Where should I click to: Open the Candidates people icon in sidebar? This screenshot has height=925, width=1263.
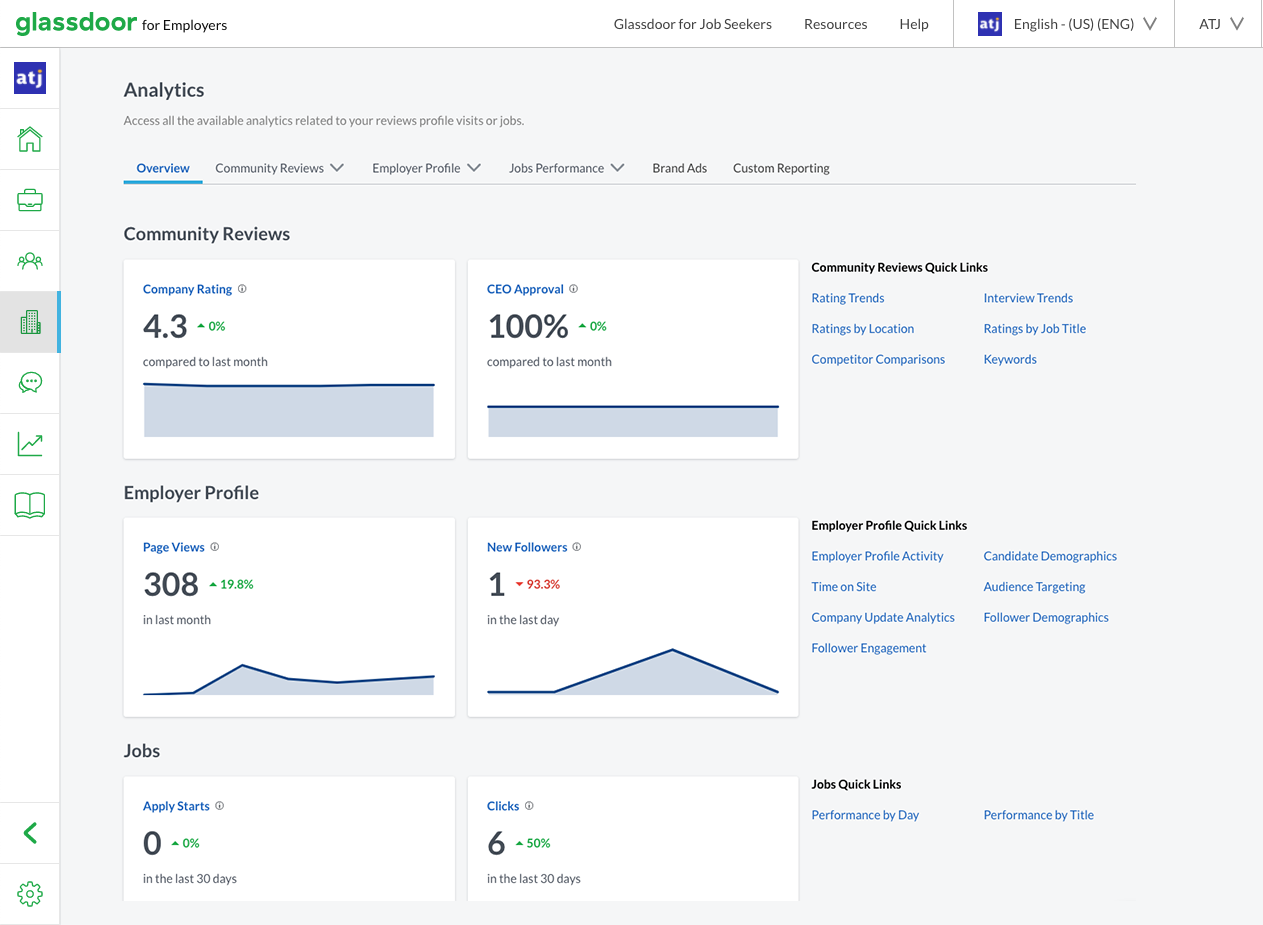[30, 260]
